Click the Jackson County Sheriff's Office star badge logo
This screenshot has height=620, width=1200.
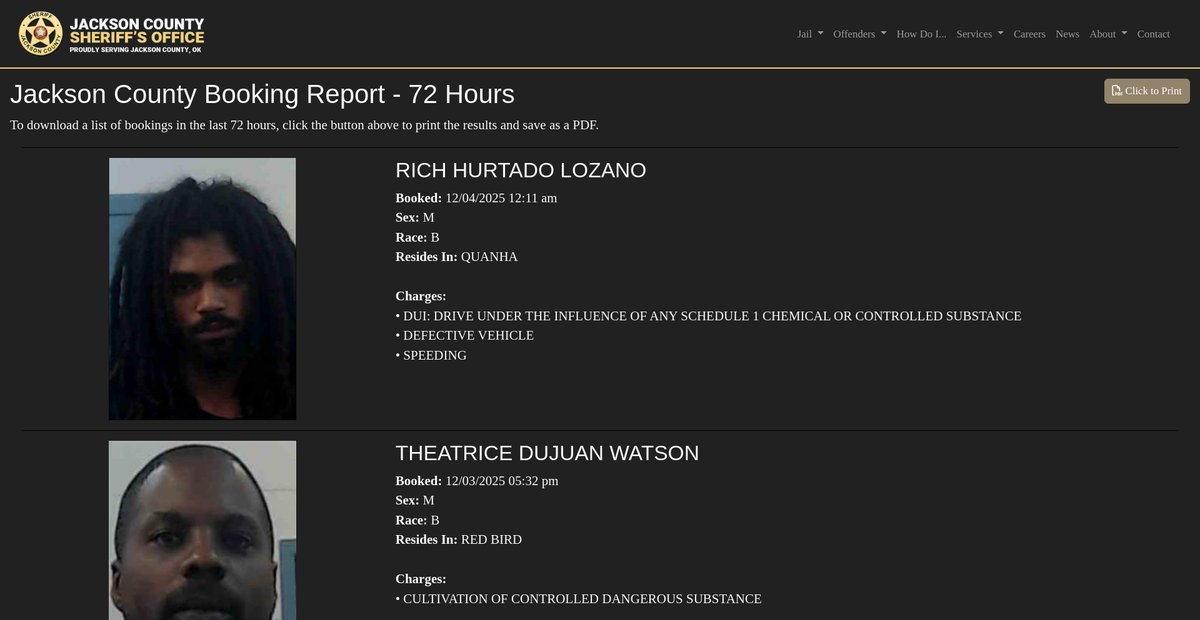pos(40,34)
